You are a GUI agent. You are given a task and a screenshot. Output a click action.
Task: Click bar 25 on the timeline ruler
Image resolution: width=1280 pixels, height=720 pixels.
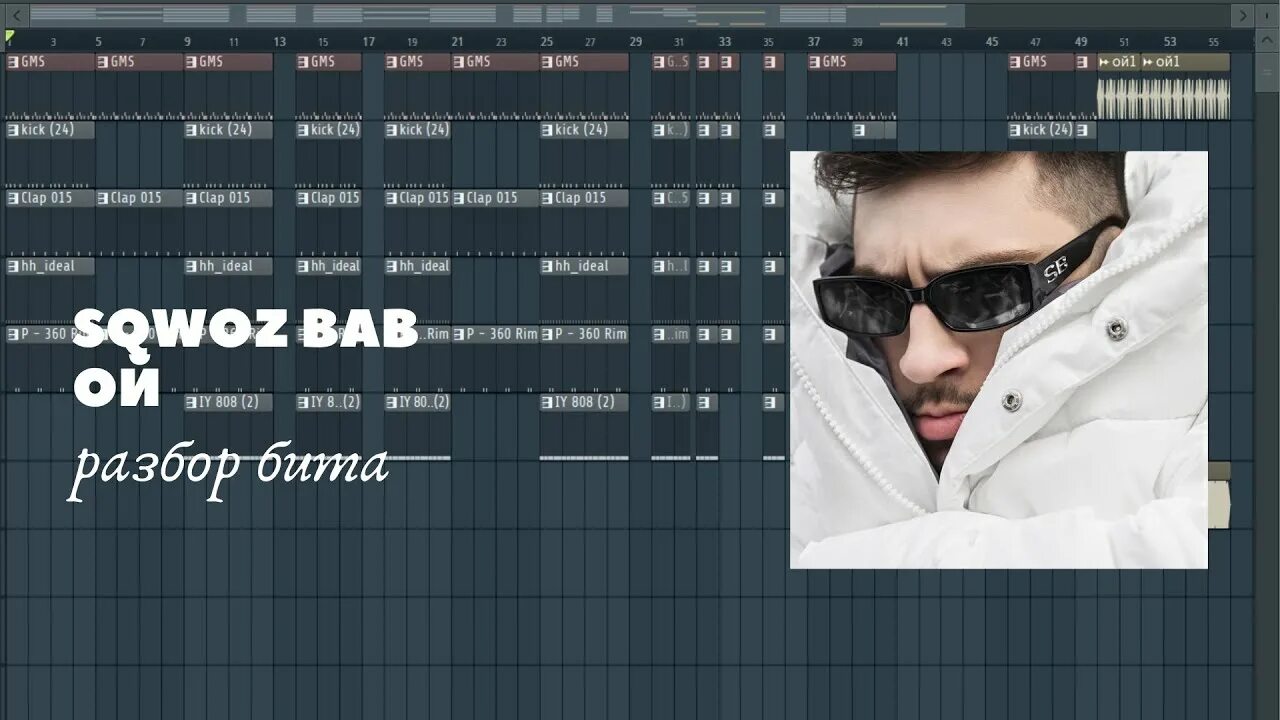546,41
